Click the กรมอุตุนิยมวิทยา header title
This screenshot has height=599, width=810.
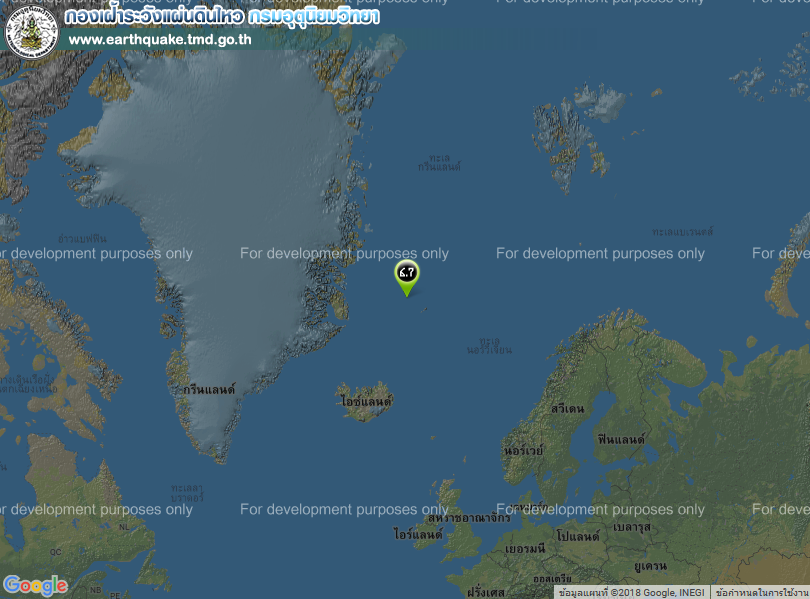(x=314, y=17)
